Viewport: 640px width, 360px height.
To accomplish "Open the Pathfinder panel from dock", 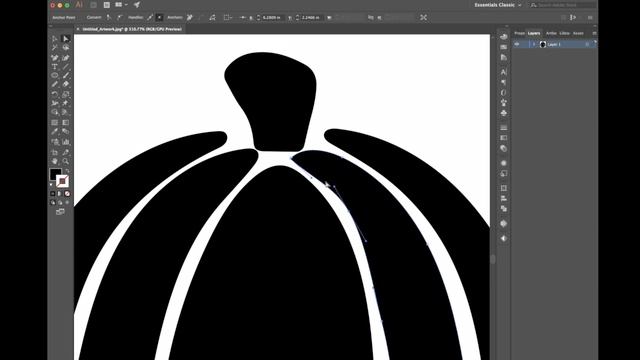I will click(504, 209).
